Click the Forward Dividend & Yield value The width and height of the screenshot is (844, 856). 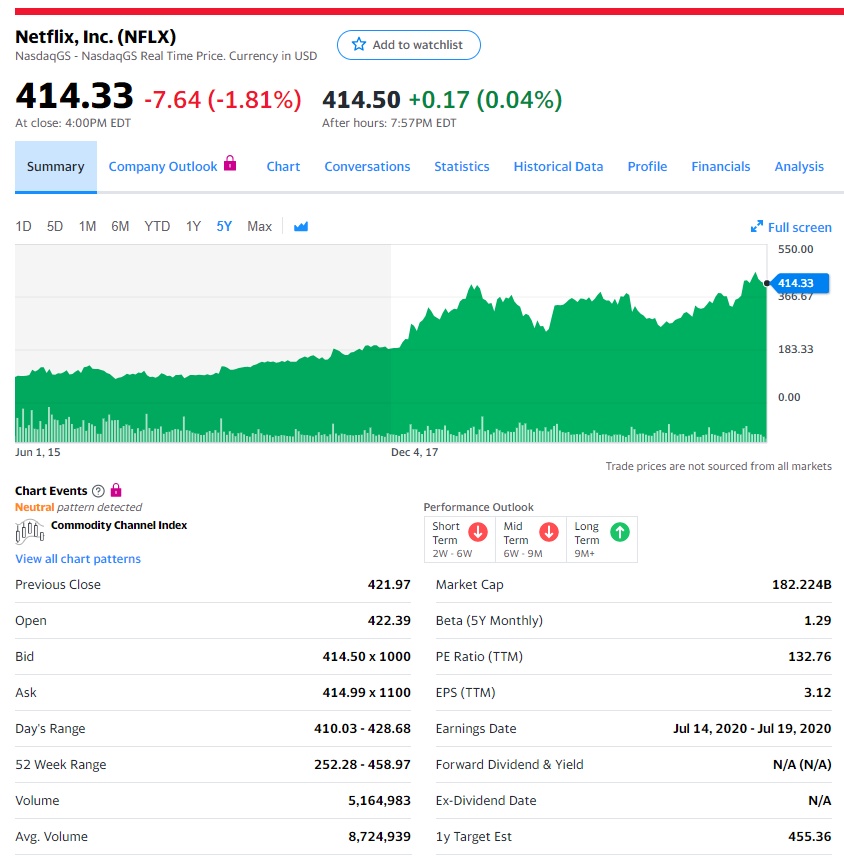tap(802, 765)
